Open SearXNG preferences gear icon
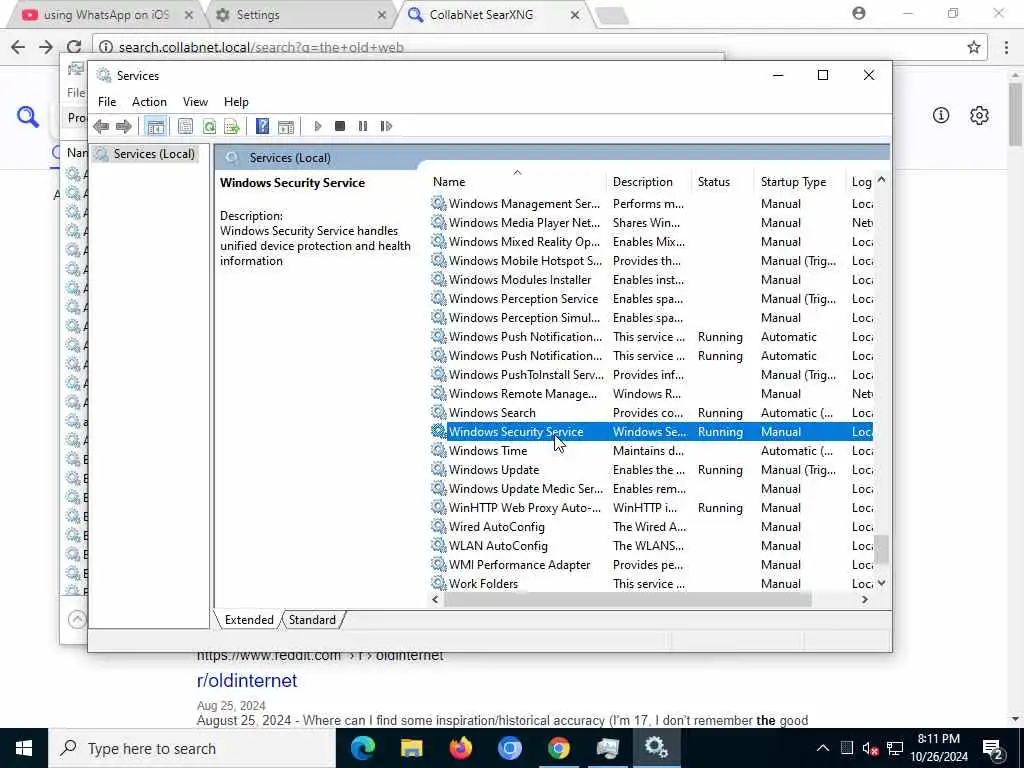Screen dimensions: 1024x768 (x=979, y=116)
